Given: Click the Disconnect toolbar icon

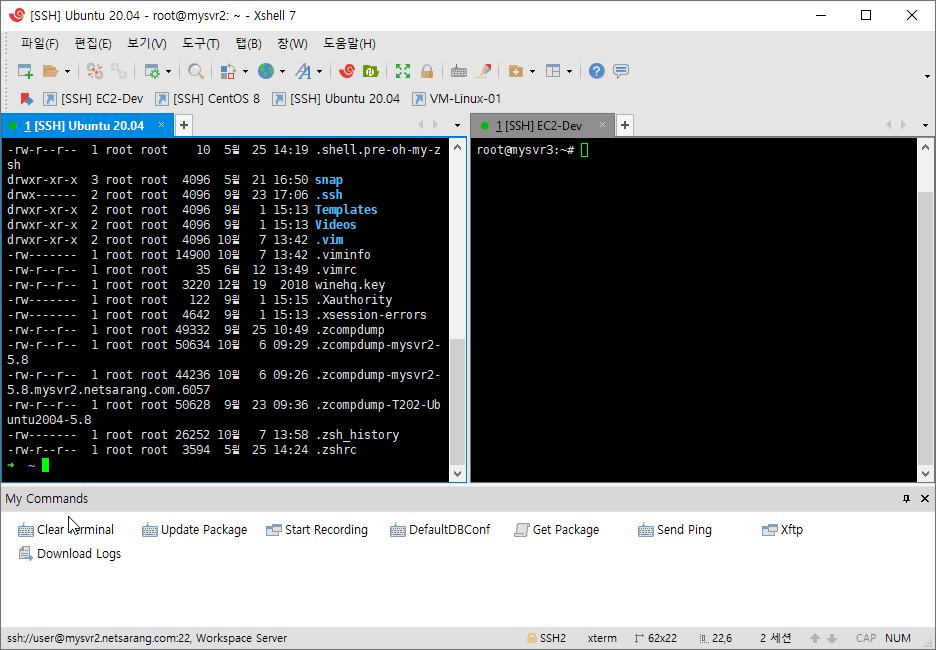Looking at the screenshot, I should click(x=95, y=72).
